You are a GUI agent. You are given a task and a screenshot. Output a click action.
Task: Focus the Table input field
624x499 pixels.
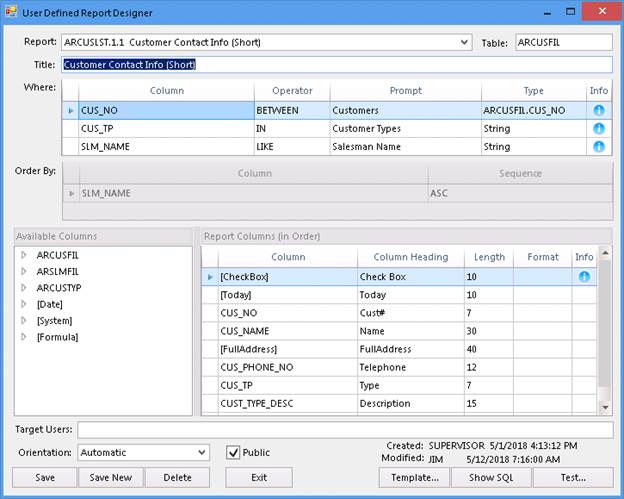pos(564,42)
